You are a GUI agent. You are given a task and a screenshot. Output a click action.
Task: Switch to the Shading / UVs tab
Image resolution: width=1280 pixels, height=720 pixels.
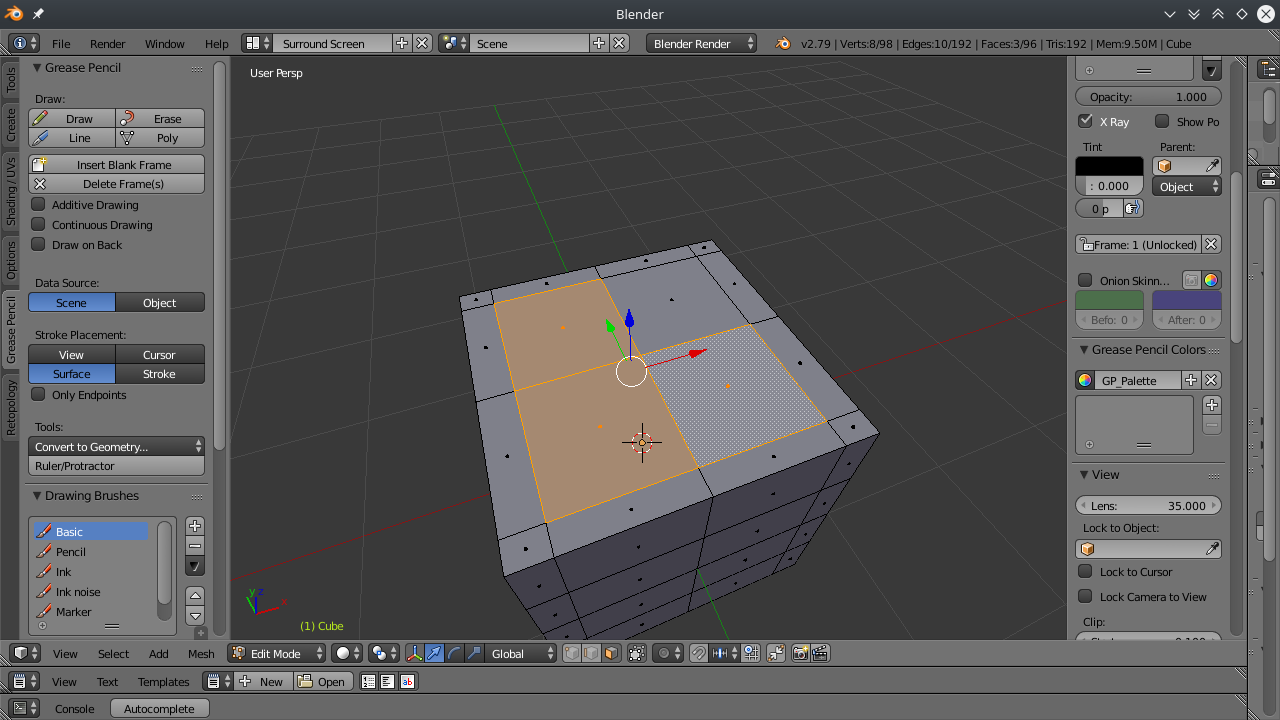tap(11, 190)
